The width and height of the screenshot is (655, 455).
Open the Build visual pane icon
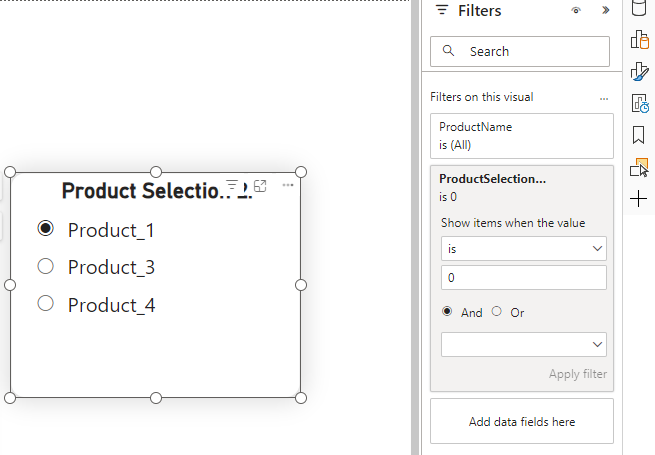tap(640, 40)
